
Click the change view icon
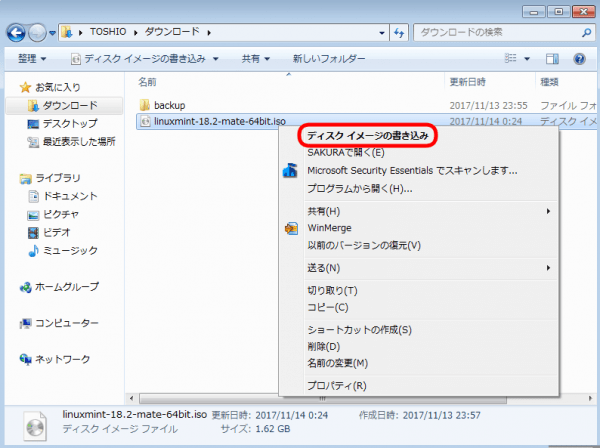click(x=510, y=59)
